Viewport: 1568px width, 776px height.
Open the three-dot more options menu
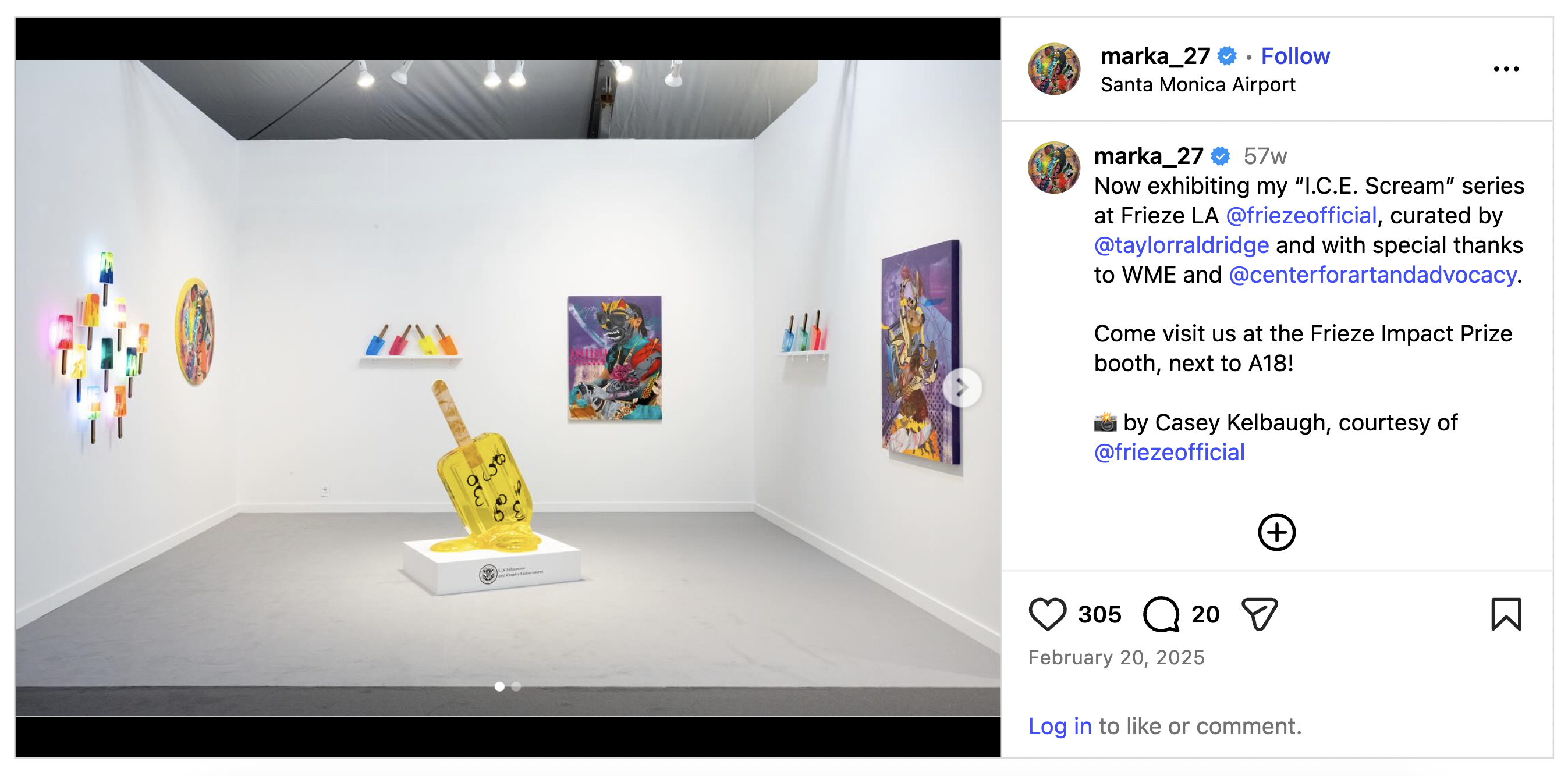1506,69
